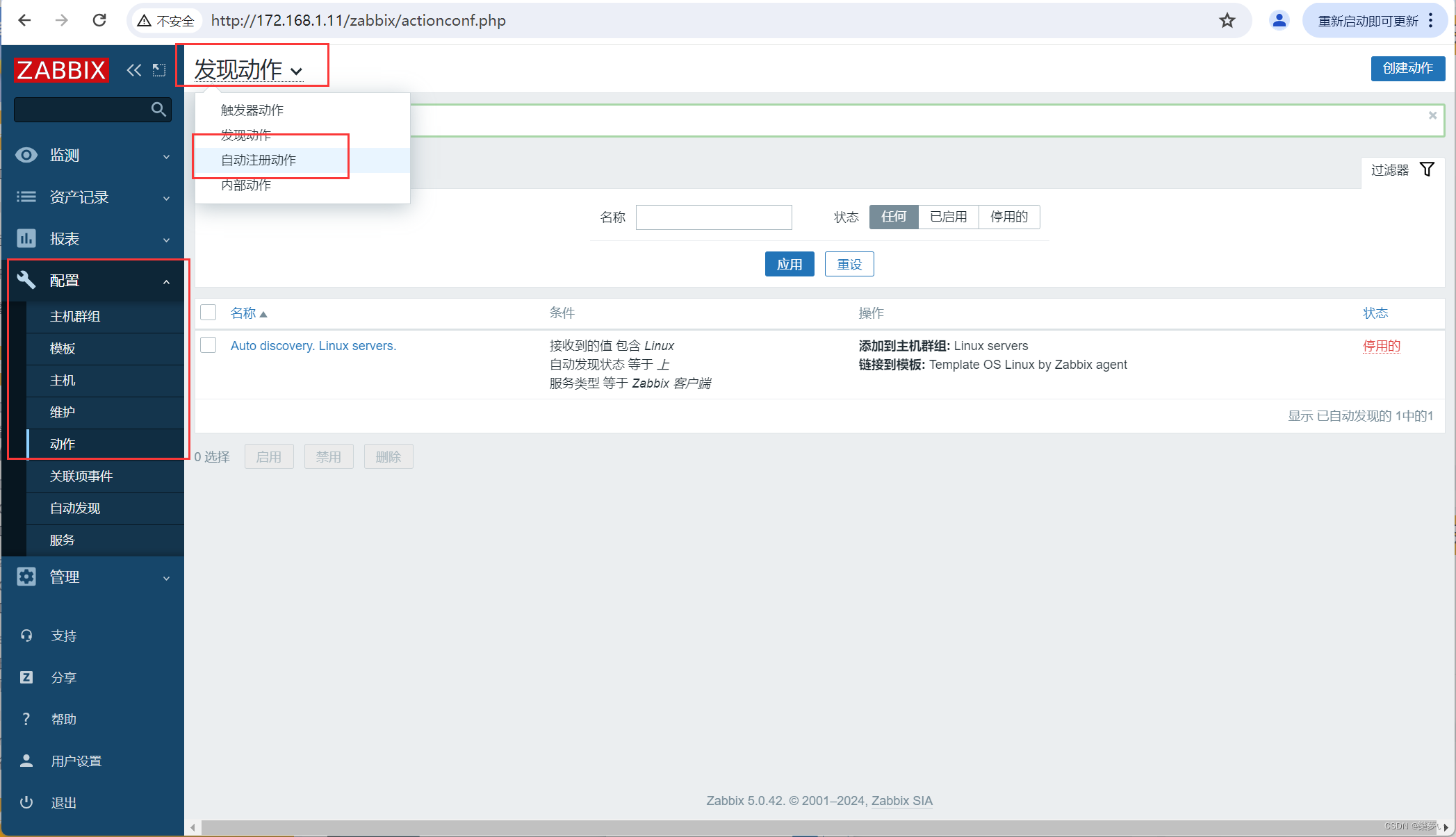Check the Auto discovery Linux servers row checkbox
1456x837 pixels.
tap(208, 345)
